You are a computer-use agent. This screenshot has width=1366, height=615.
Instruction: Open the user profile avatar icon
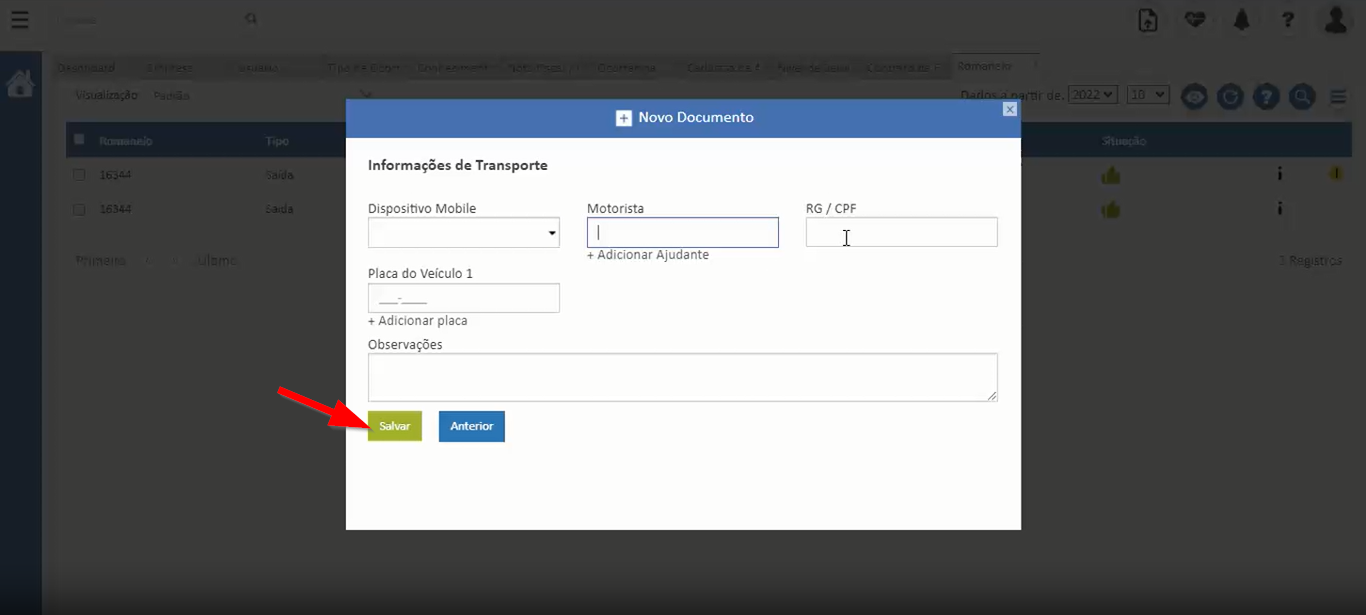tap(1336, 20)
